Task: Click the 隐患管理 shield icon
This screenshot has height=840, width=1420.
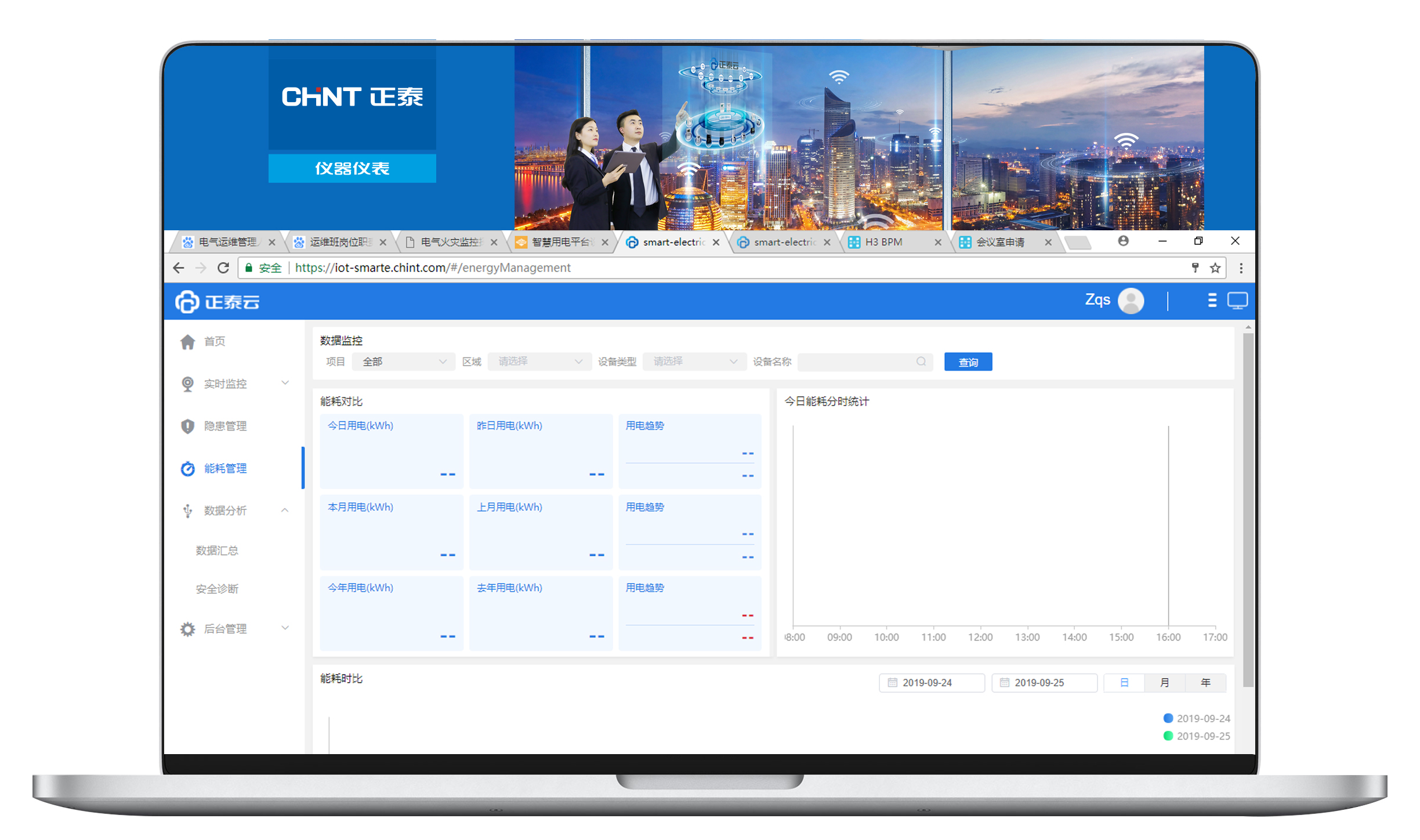Action: click(187, 426)
